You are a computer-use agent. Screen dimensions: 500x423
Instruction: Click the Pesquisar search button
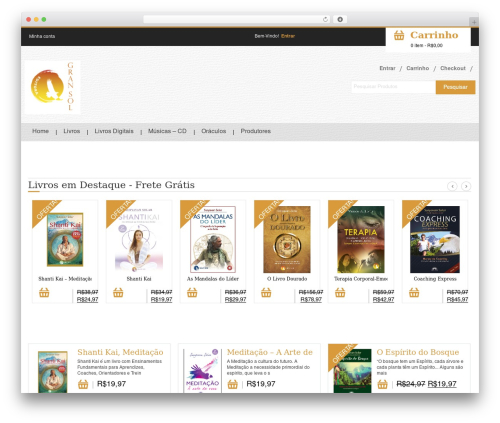click(x=455, y=87)
